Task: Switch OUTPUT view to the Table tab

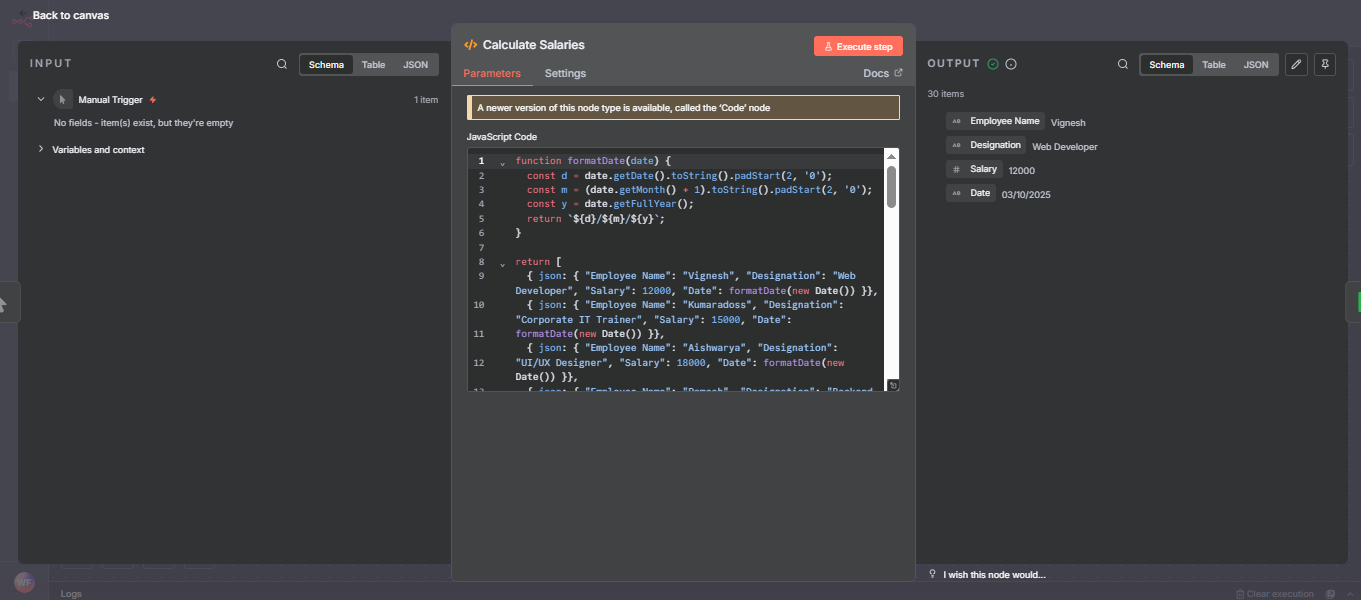Action: tap(1214, 64)
